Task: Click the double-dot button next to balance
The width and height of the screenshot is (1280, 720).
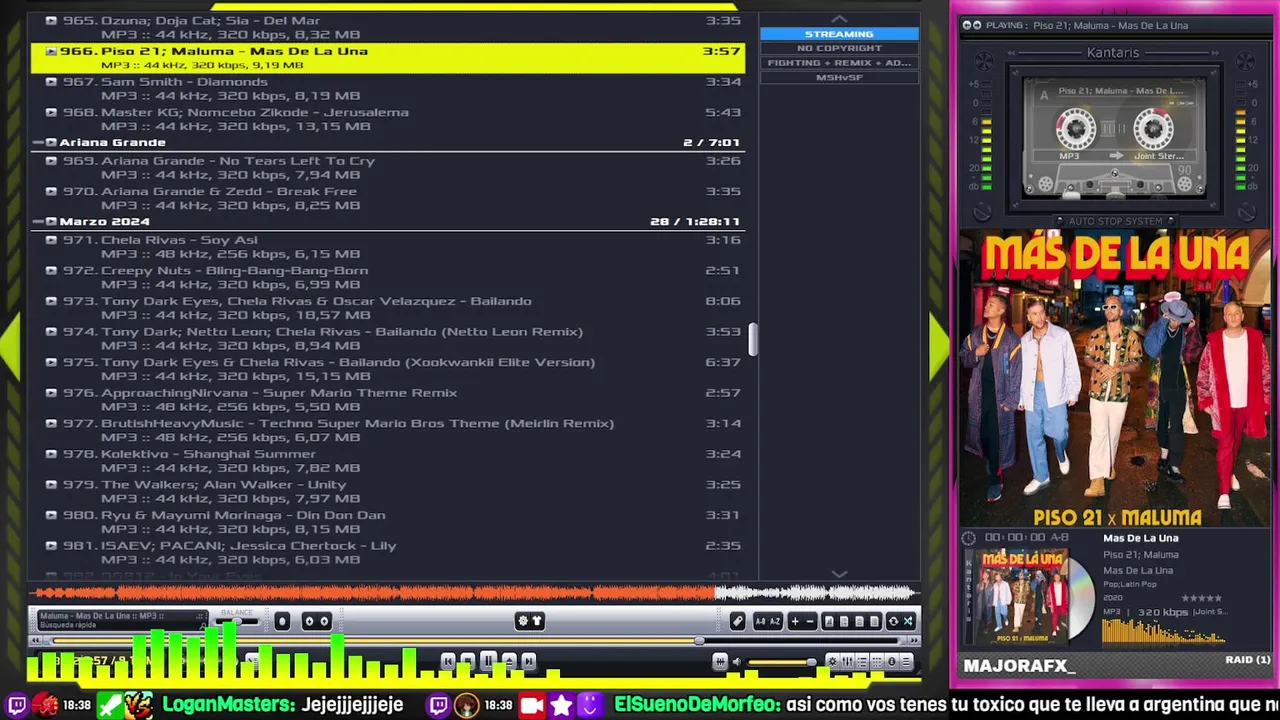Action: tap(317, 621)
